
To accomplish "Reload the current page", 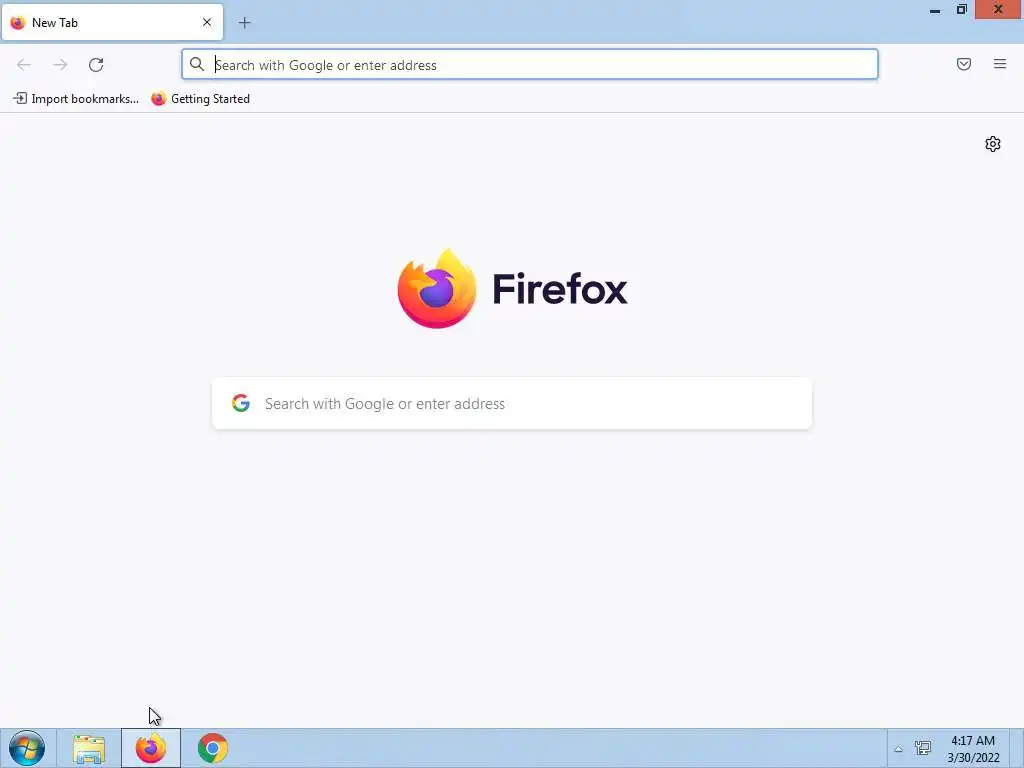I will point(96,65).
